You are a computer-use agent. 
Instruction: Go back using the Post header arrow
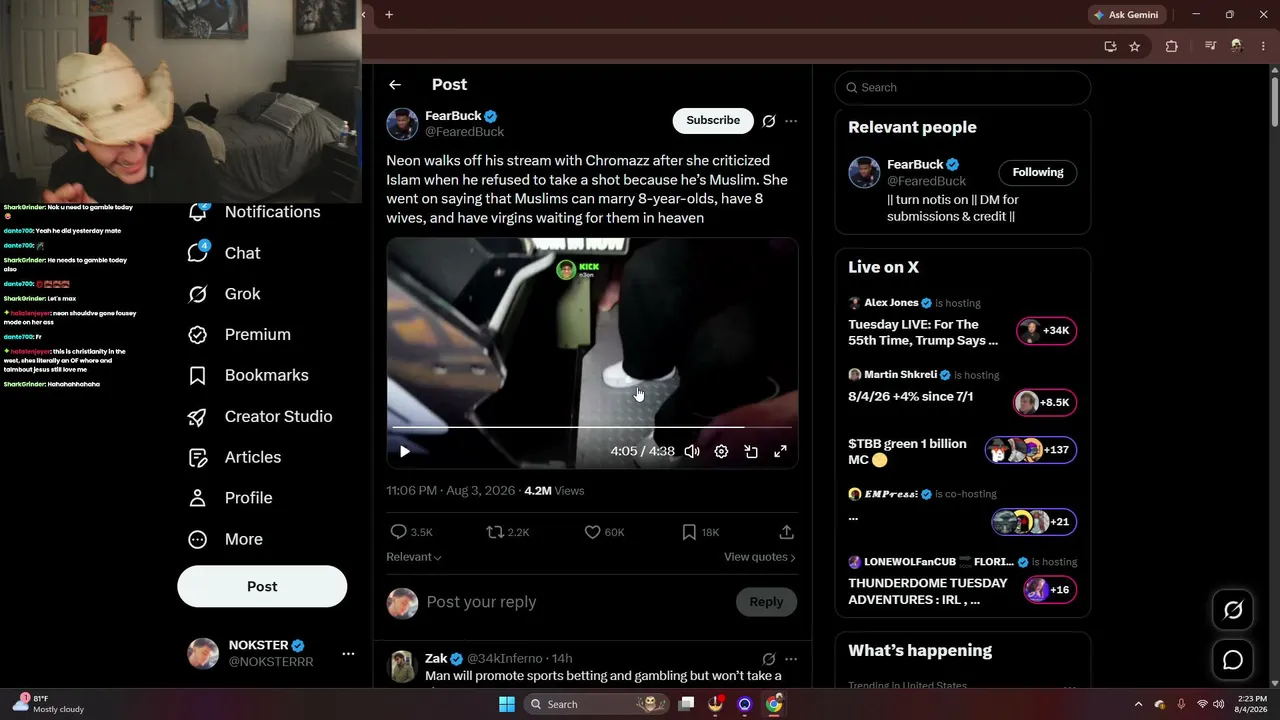pyautogui.click(x=395, y=85)
